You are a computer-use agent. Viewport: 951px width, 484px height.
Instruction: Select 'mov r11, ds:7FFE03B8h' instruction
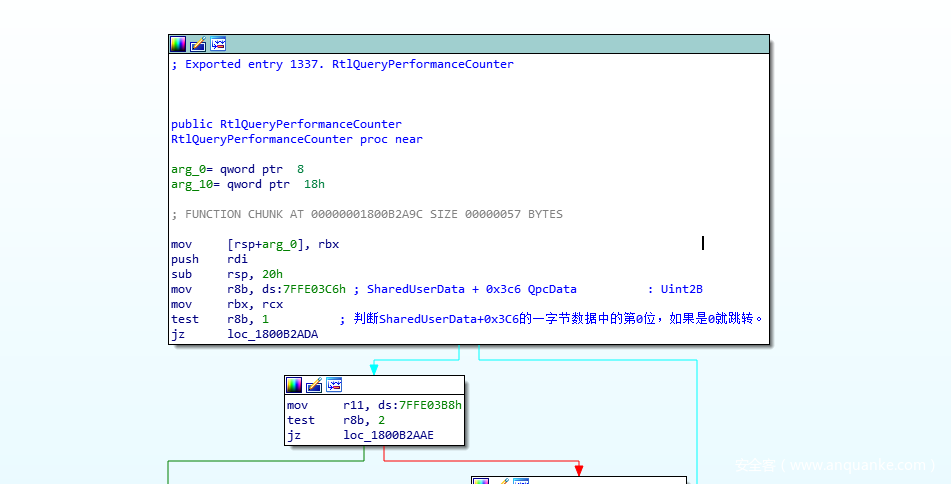tap(374, 405)
